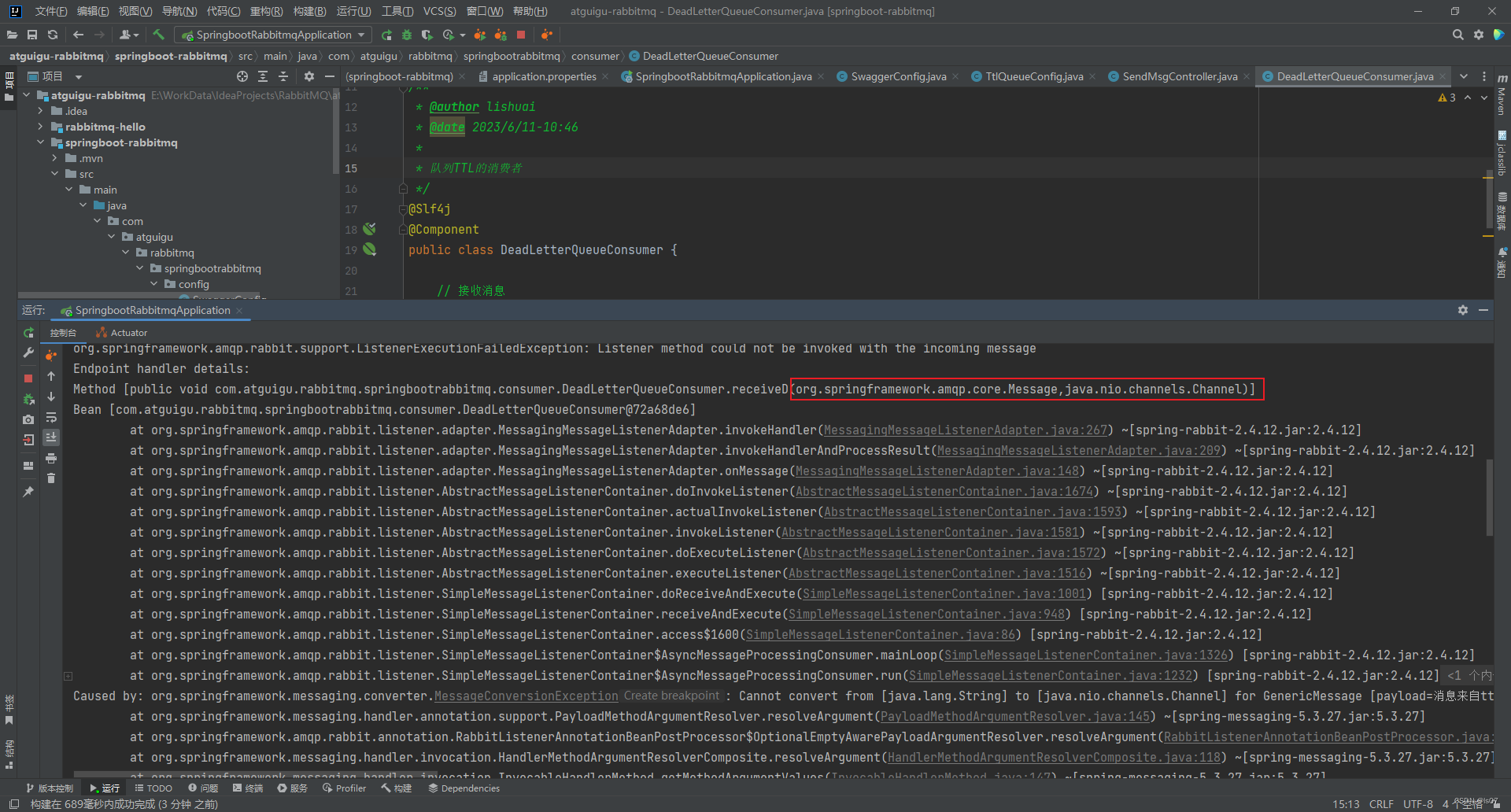This screenshot has height=812, width=1511.
Task: Switch to the TtlQueueConfig.java tab
Action: point(1034,76)
